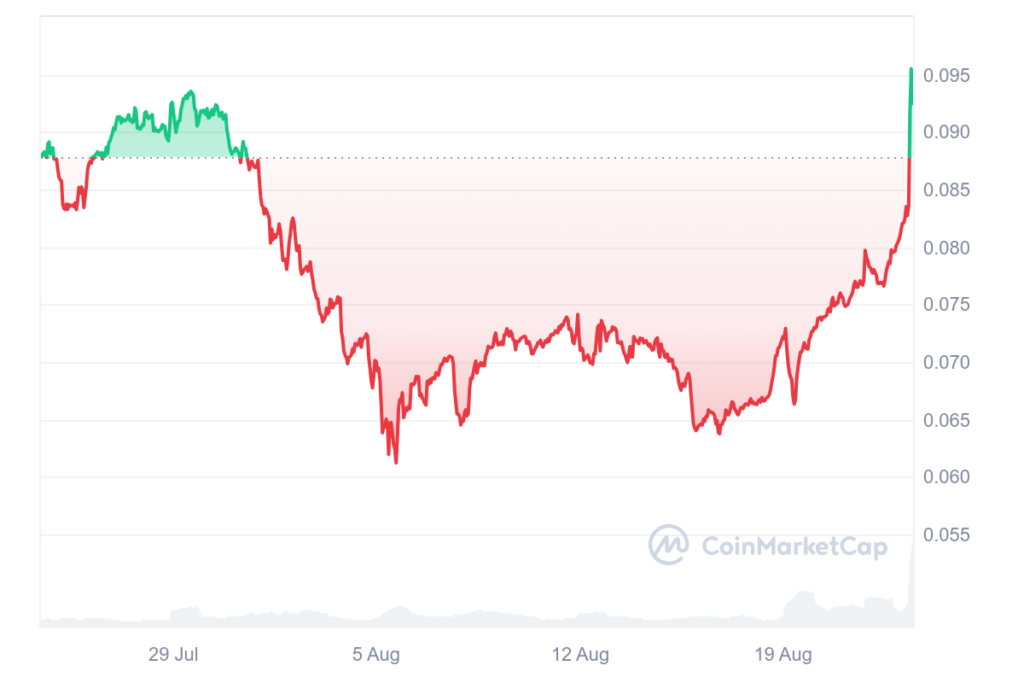Viewport: 1024px width, 683px height.
Task: Click the 29 Jul date label
Action: [x=172, y=655]
